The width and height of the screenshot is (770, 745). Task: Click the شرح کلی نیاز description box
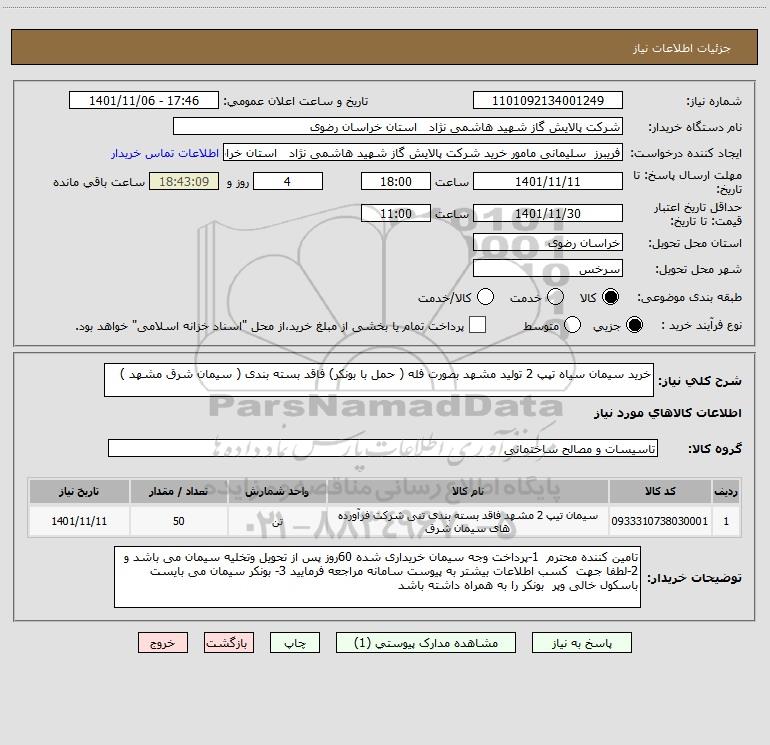coord(379,380)
